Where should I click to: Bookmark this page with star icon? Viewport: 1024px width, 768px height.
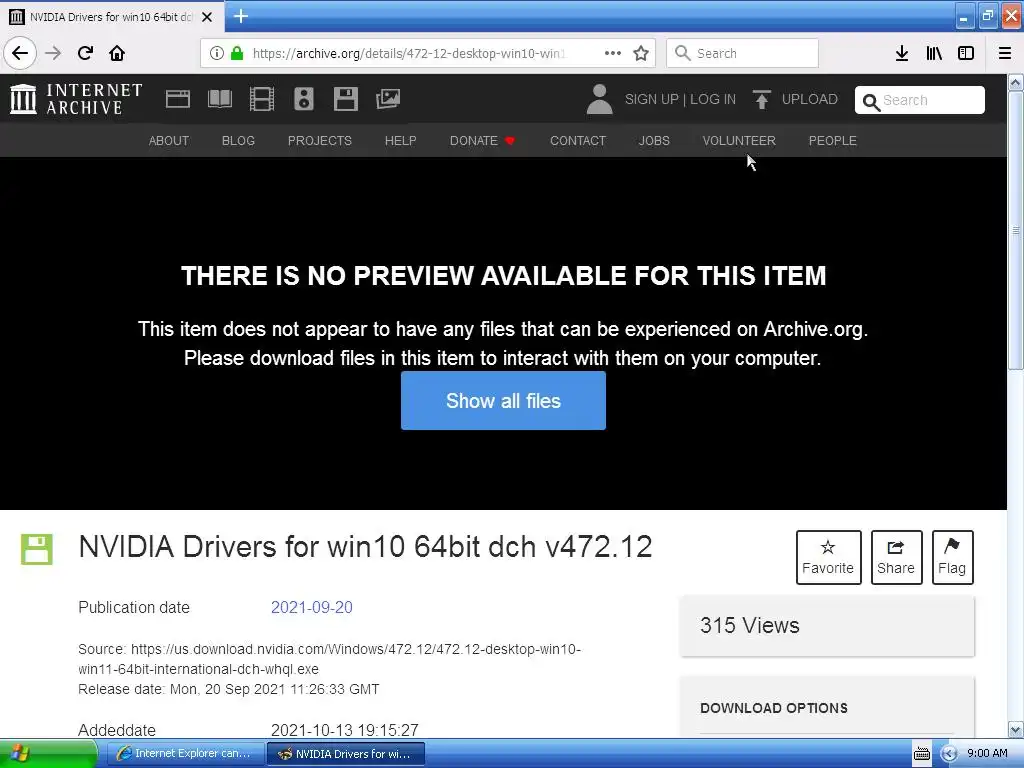[641, 53]
